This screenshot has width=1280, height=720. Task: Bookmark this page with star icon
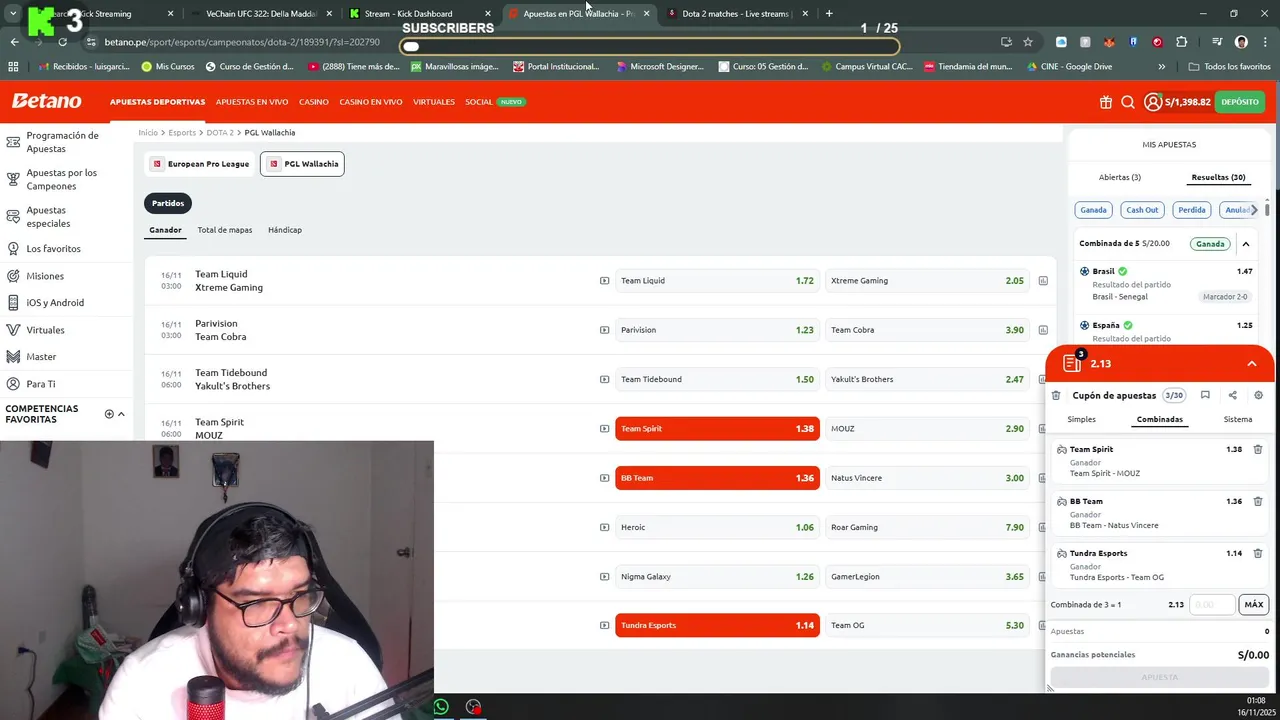[1028, 42]
